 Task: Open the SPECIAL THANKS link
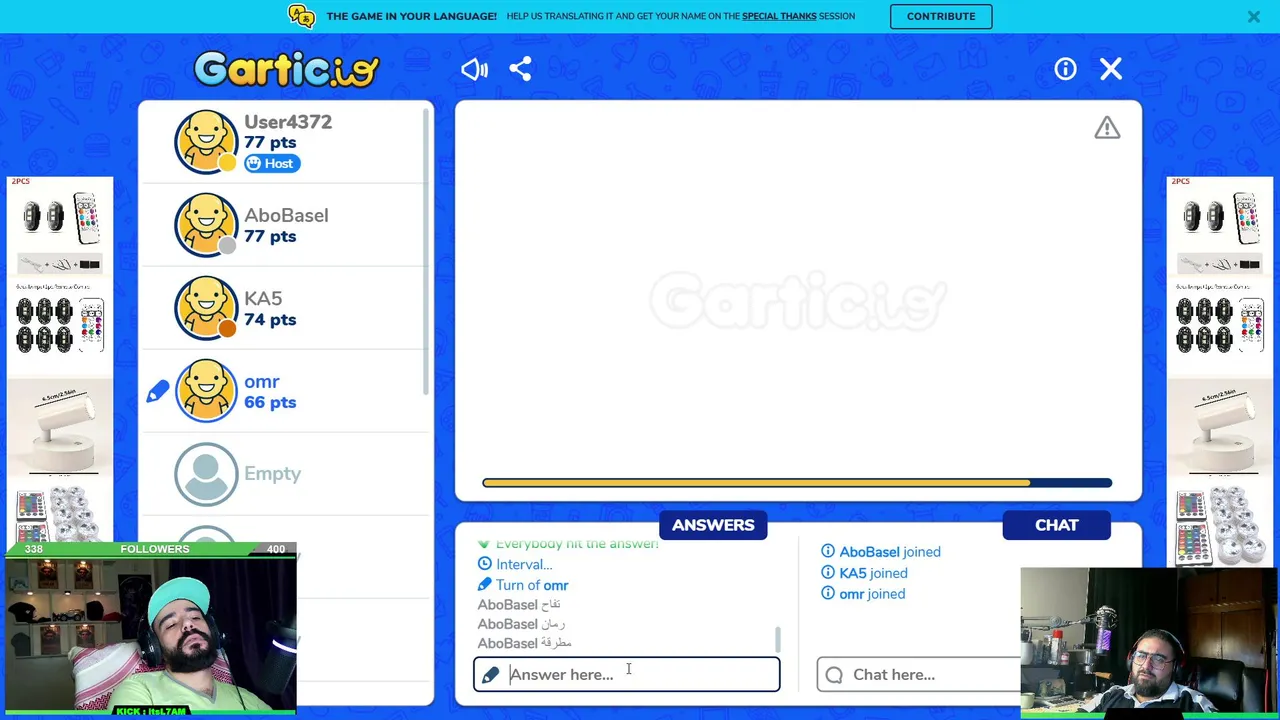pos(779,16)
